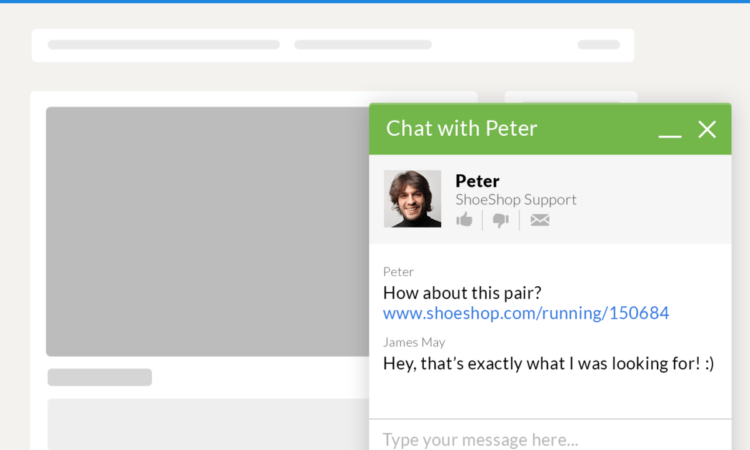Click the 'ShoeShop Support' subtitle text
This screenshot has width=750, height=450.
point(516,200)
